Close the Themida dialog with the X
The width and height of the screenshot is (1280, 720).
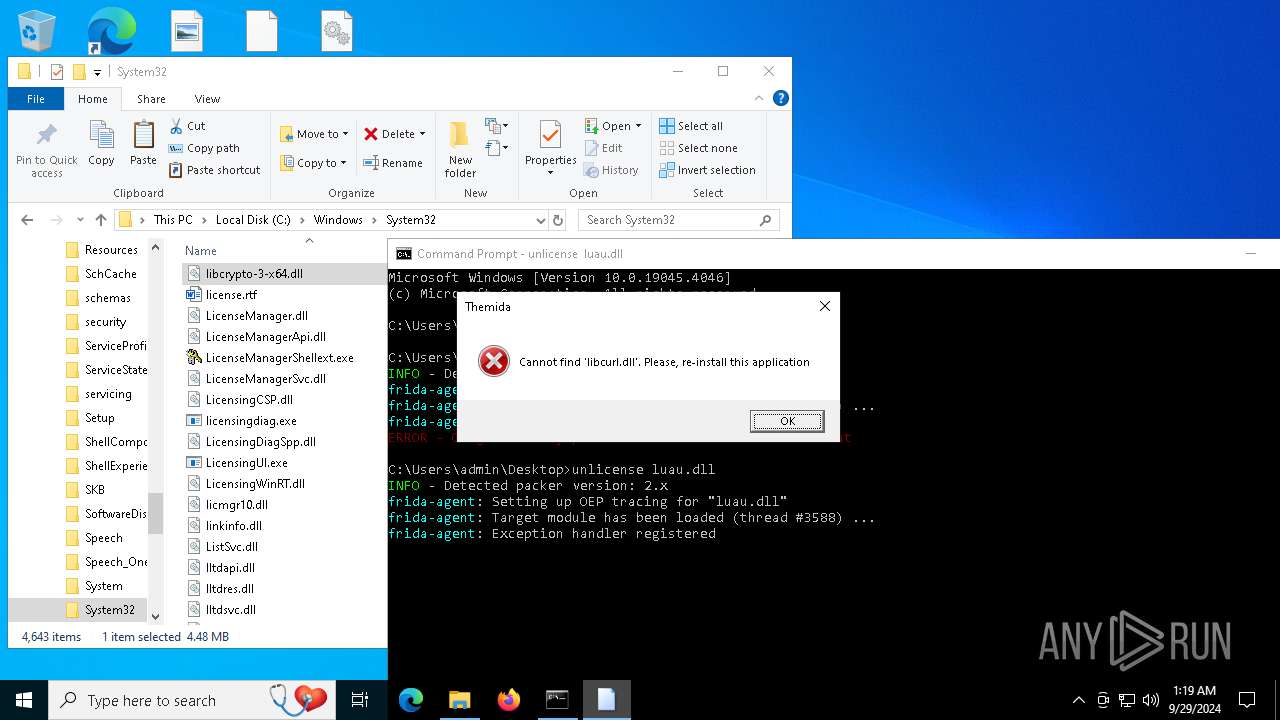click(x=824, y=306)
